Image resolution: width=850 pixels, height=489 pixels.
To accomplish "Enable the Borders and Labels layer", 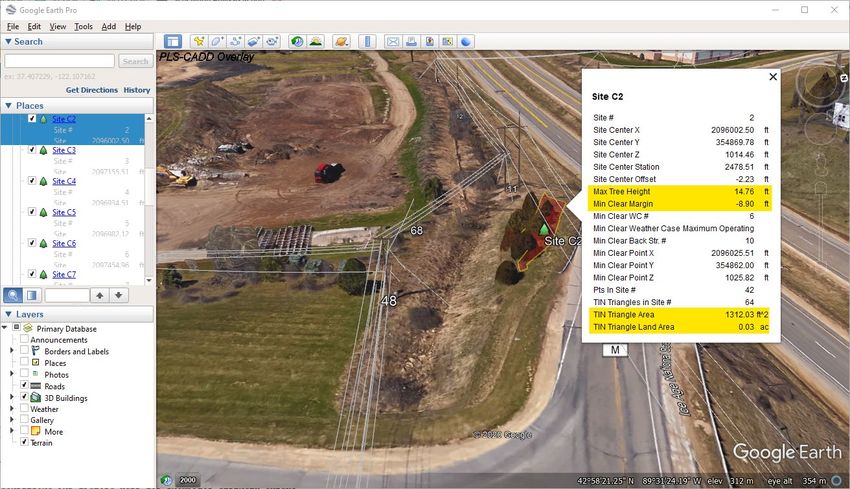I will tap(24, 351).
